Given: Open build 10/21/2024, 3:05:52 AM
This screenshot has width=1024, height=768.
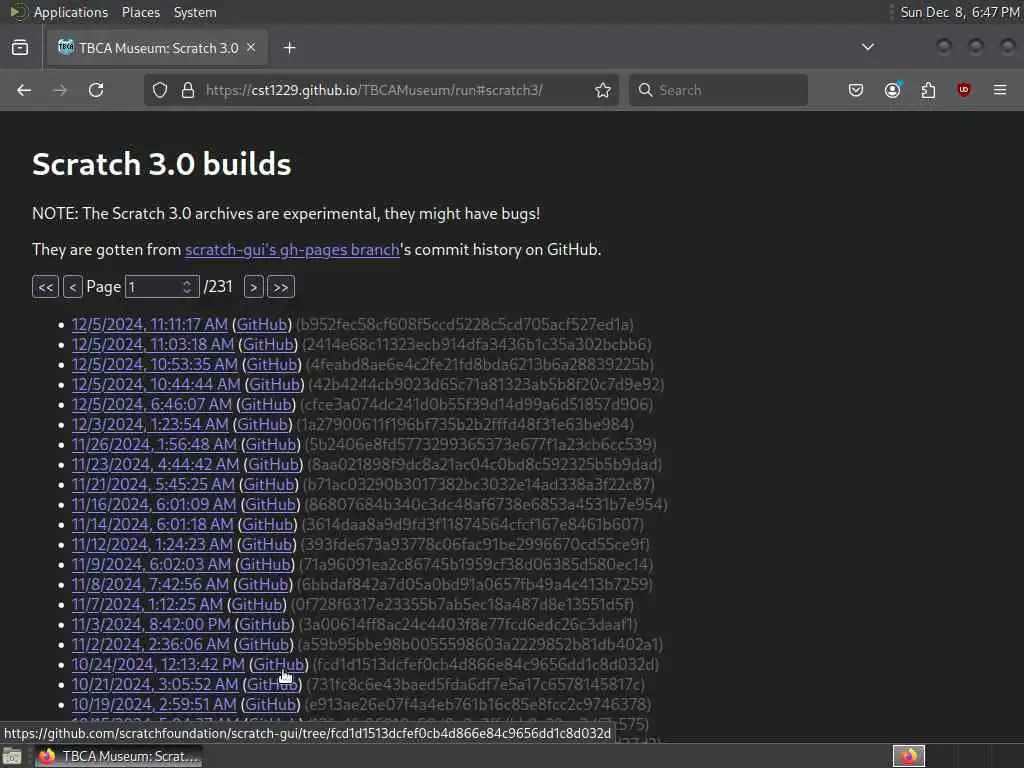Looking at the screenshot, I should point(155,684).
